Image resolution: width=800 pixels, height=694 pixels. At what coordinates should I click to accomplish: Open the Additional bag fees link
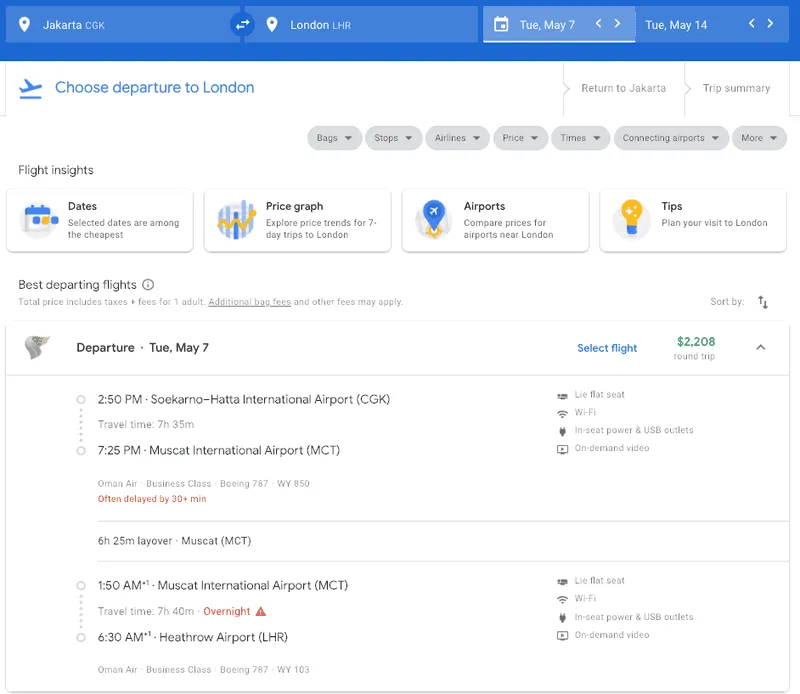[x=249, y=302]
